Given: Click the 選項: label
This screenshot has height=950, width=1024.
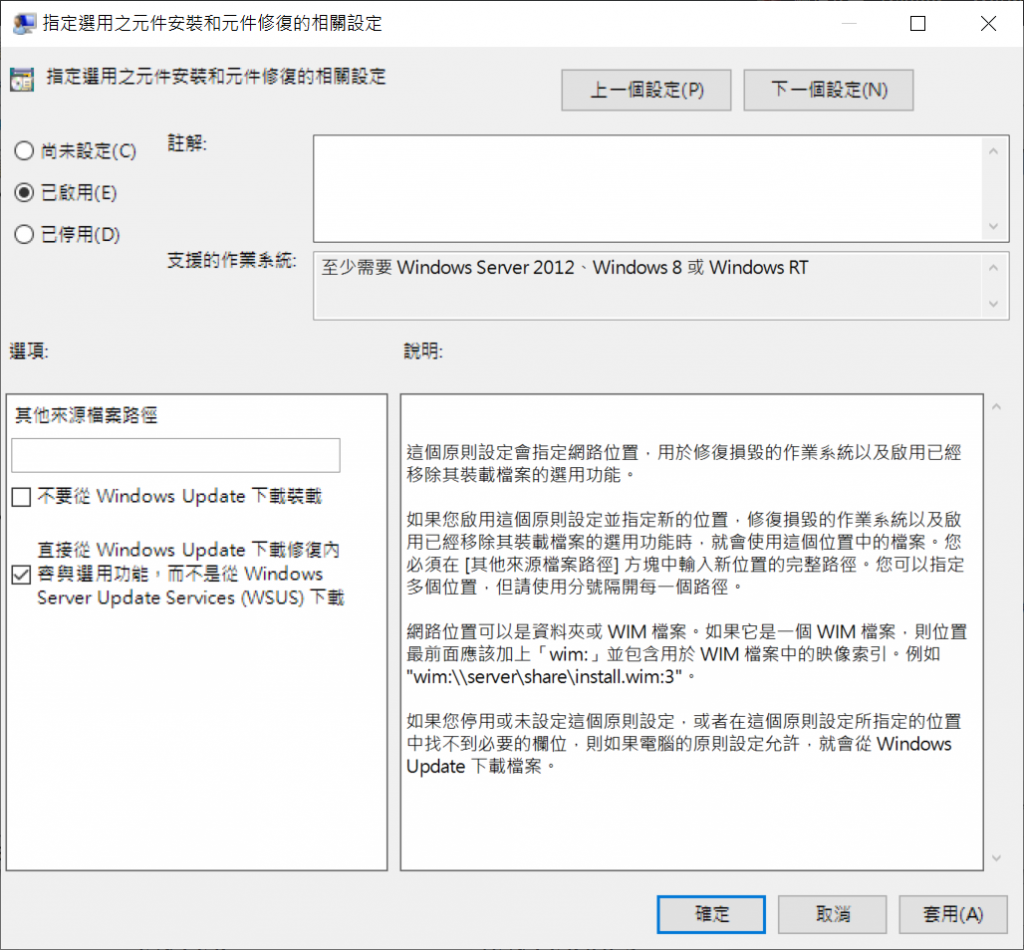Looking at the screenshot, I should coord(29,351).
